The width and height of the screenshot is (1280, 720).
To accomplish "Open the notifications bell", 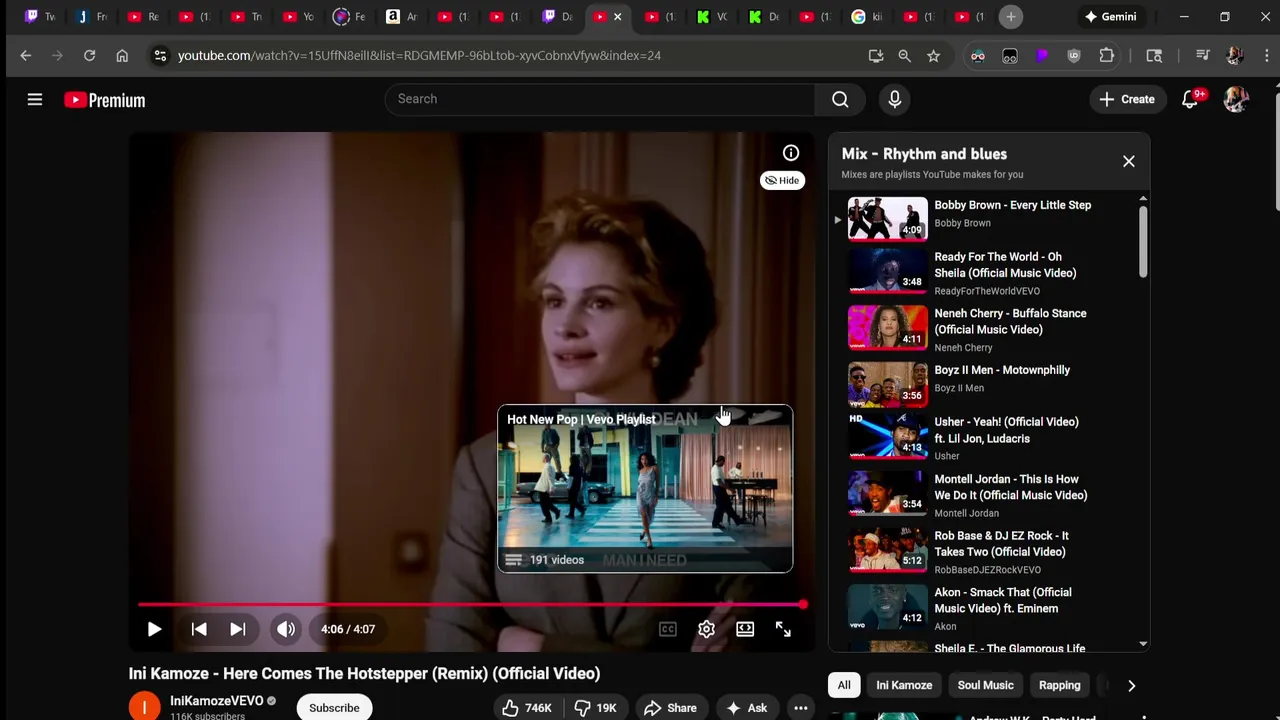I will click(x=1190, y=99).
